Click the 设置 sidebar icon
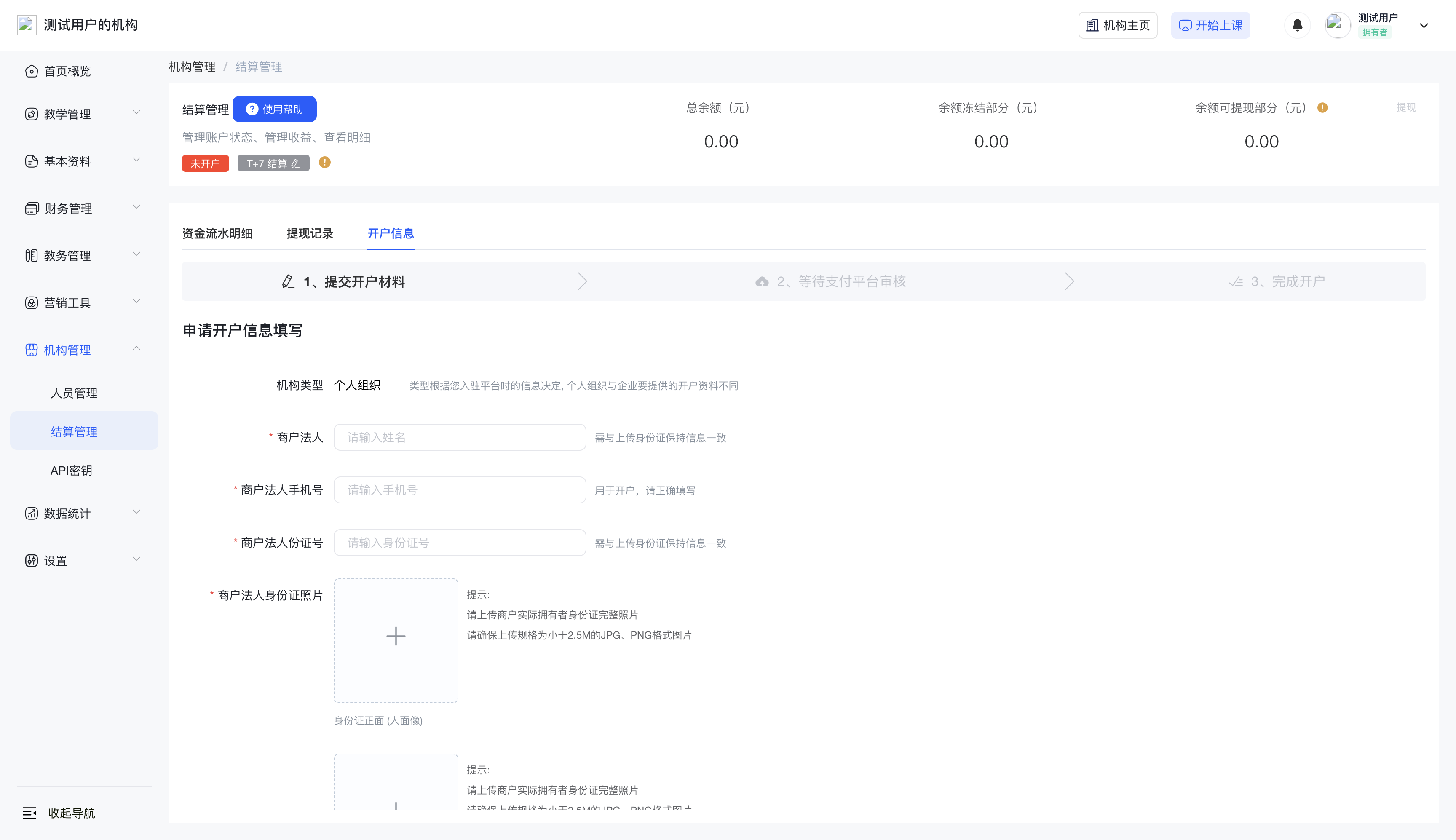Viewport: 1456px width, 840px height. 31,561
